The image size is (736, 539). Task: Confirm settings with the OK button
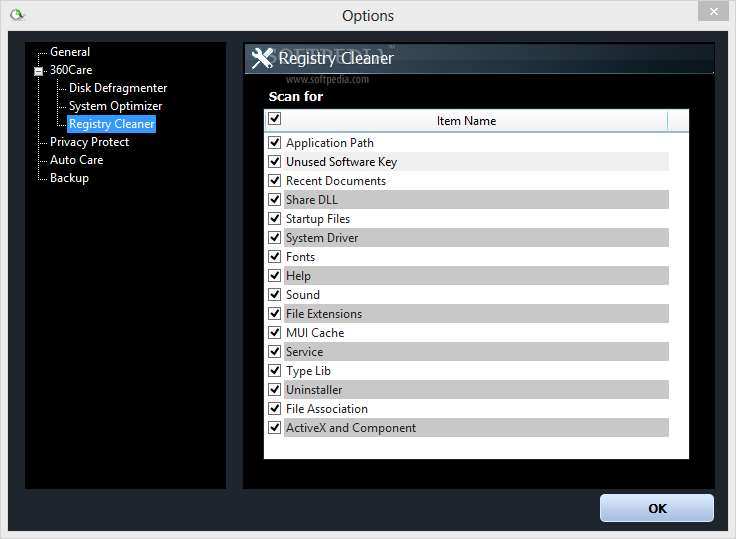(x=657, y=508)
